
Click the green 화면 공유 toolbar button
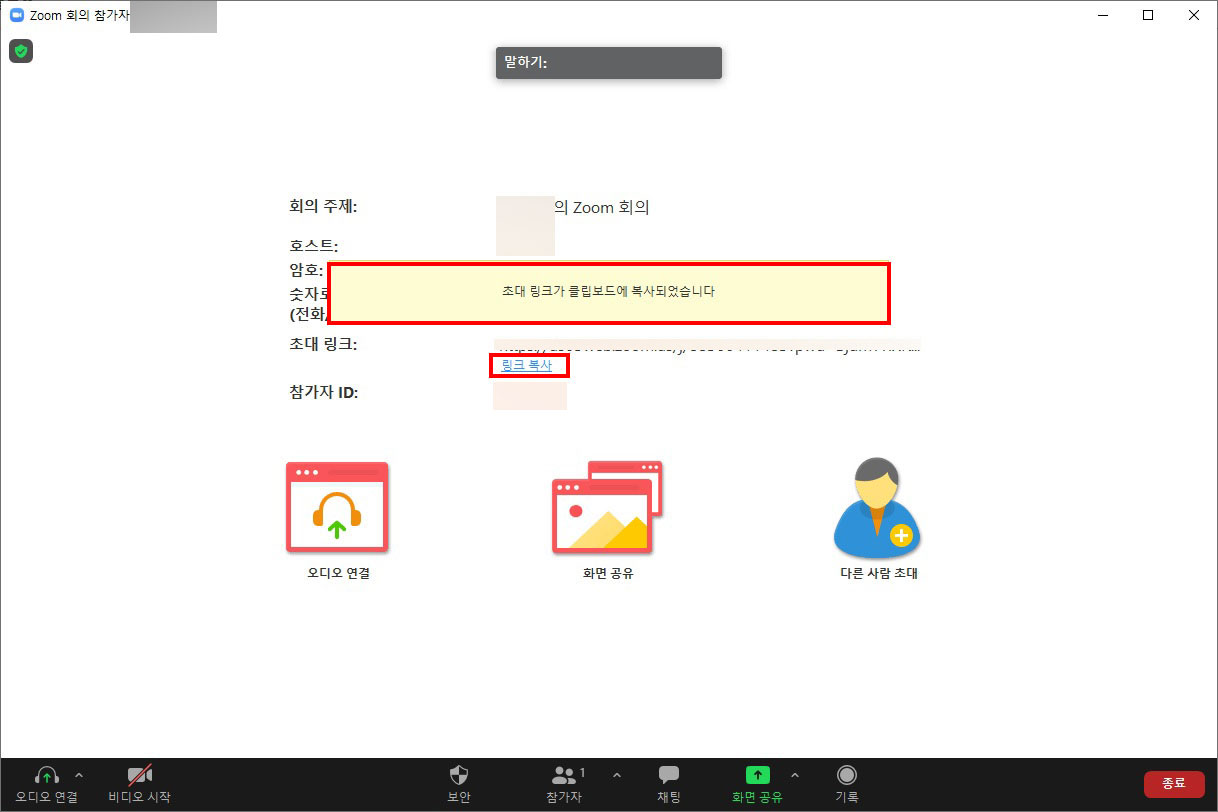(757, 783)
